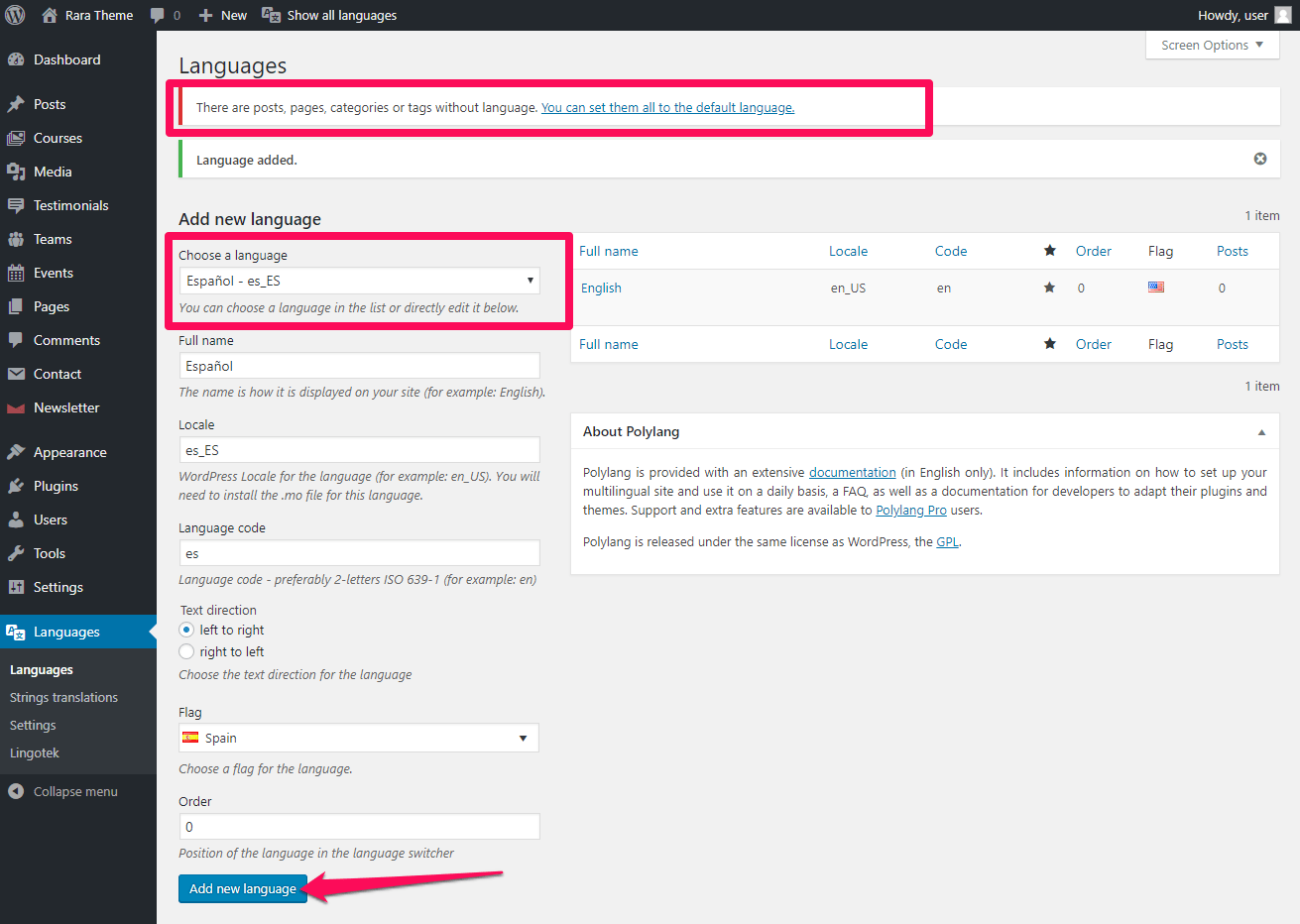The width and height of the screenshot is (1300, 924).
Task: Click set them all to default language link
Action: point(668,107)
